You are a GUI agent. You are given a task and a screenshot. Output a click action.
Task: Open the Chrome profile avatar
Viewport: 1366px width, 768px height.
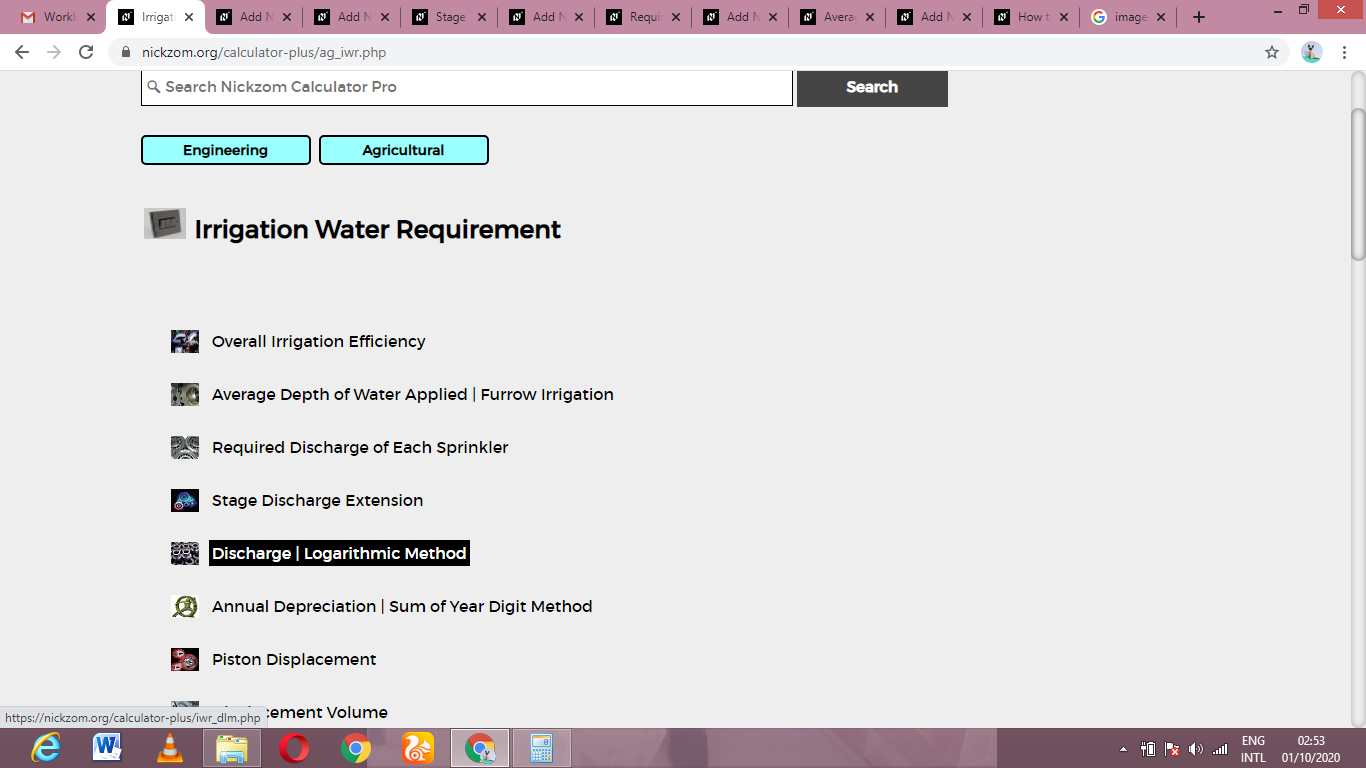1312,52
